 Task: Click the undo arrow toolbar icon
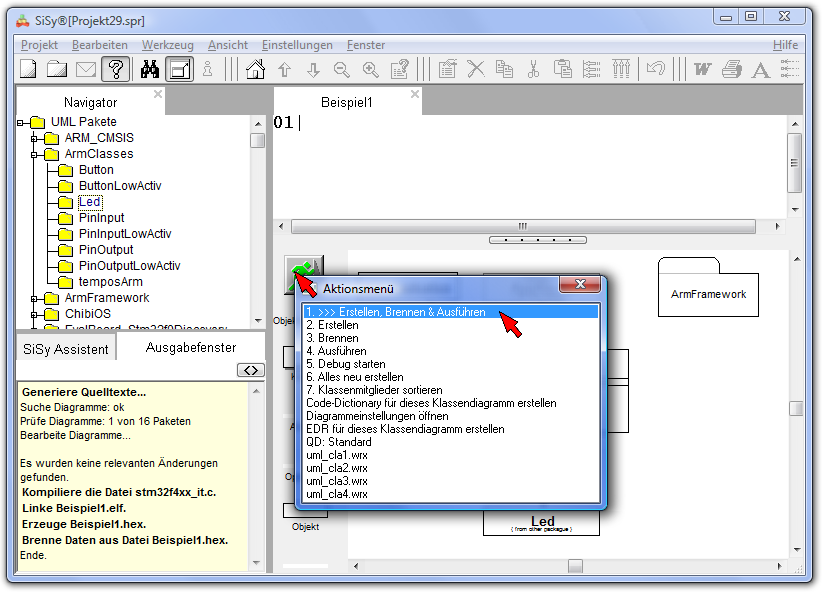coord(656,69)
